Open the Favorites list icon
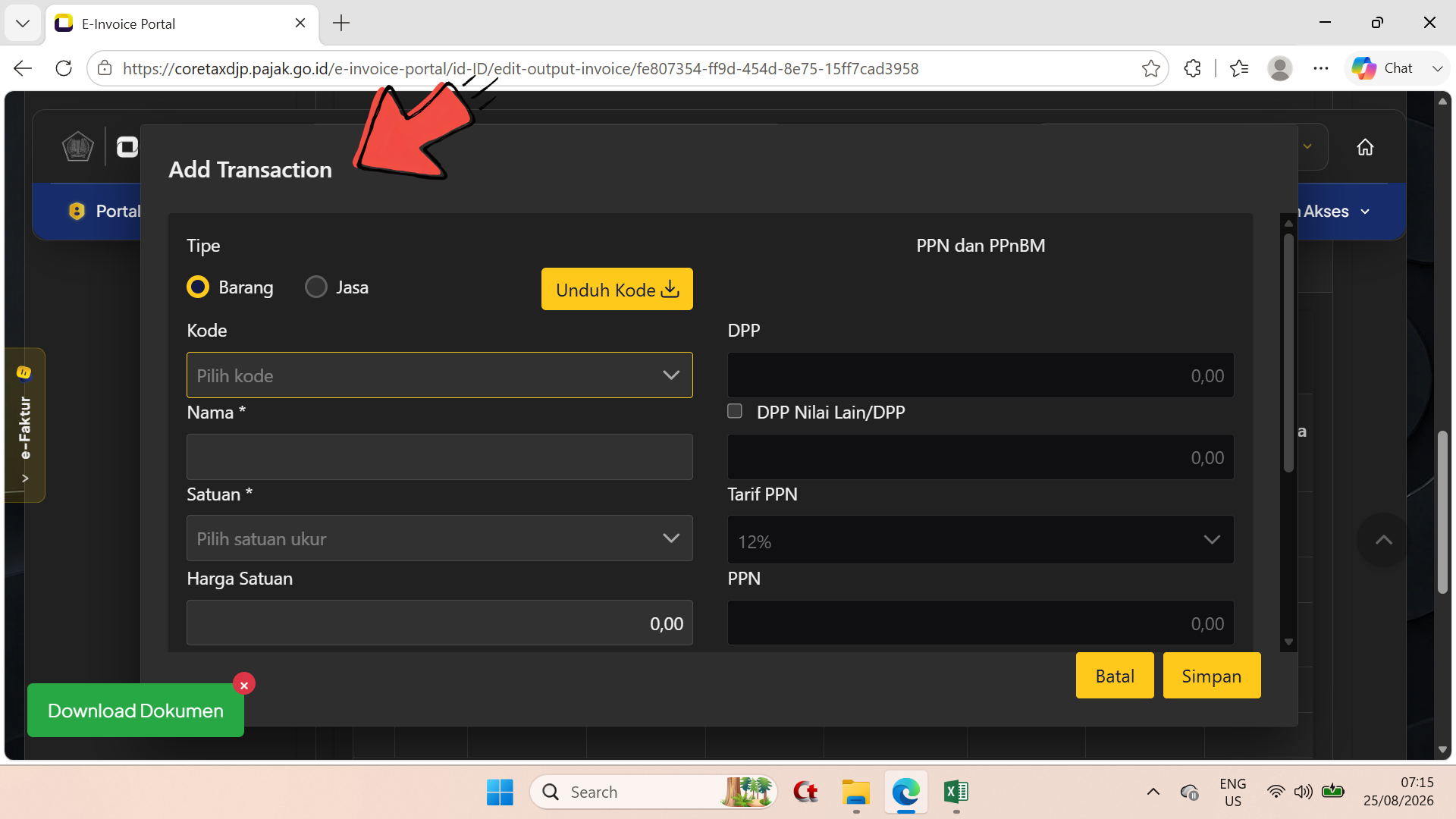Image resolution: width=1456 pixels, height=819 pixels. [x=1239, y=68]
